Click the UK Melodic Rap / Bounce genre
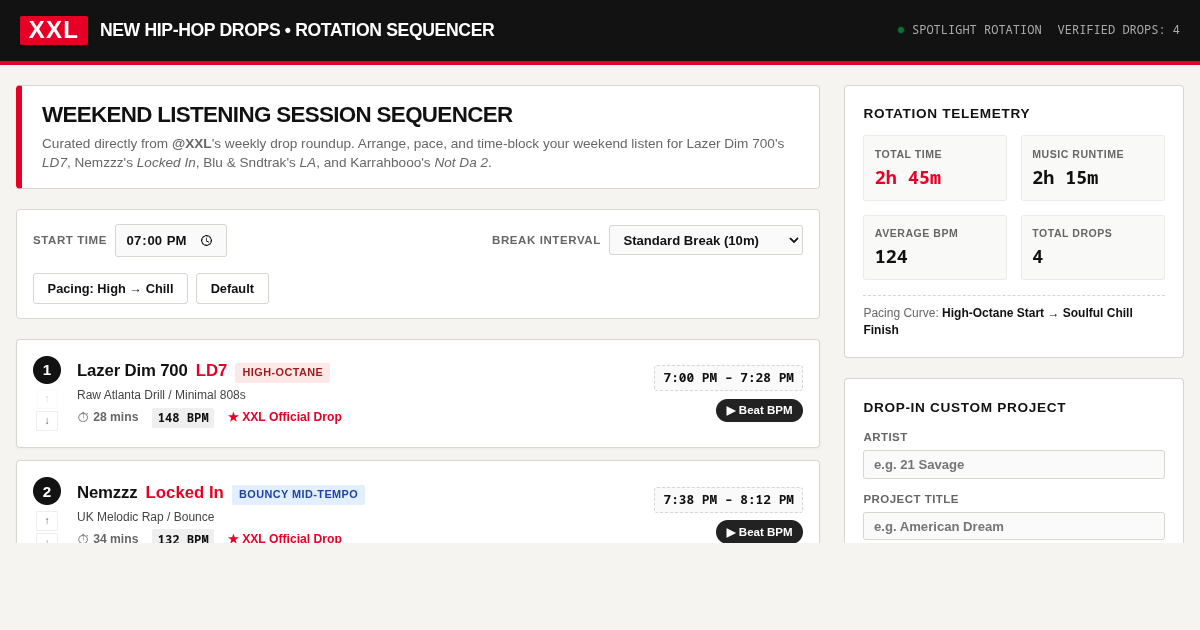1200x630 pixels. click(x=146, y=517)
